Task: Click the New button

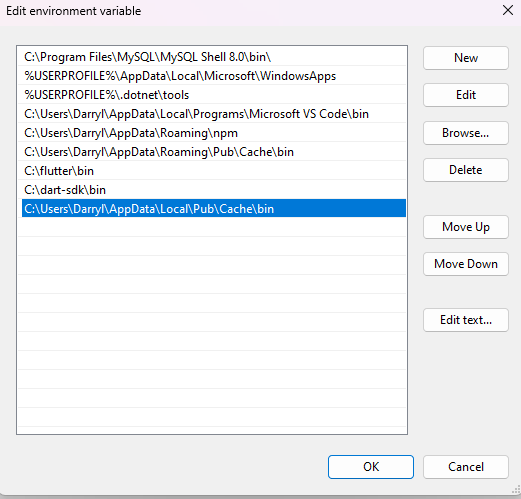Action: [466, 58]
